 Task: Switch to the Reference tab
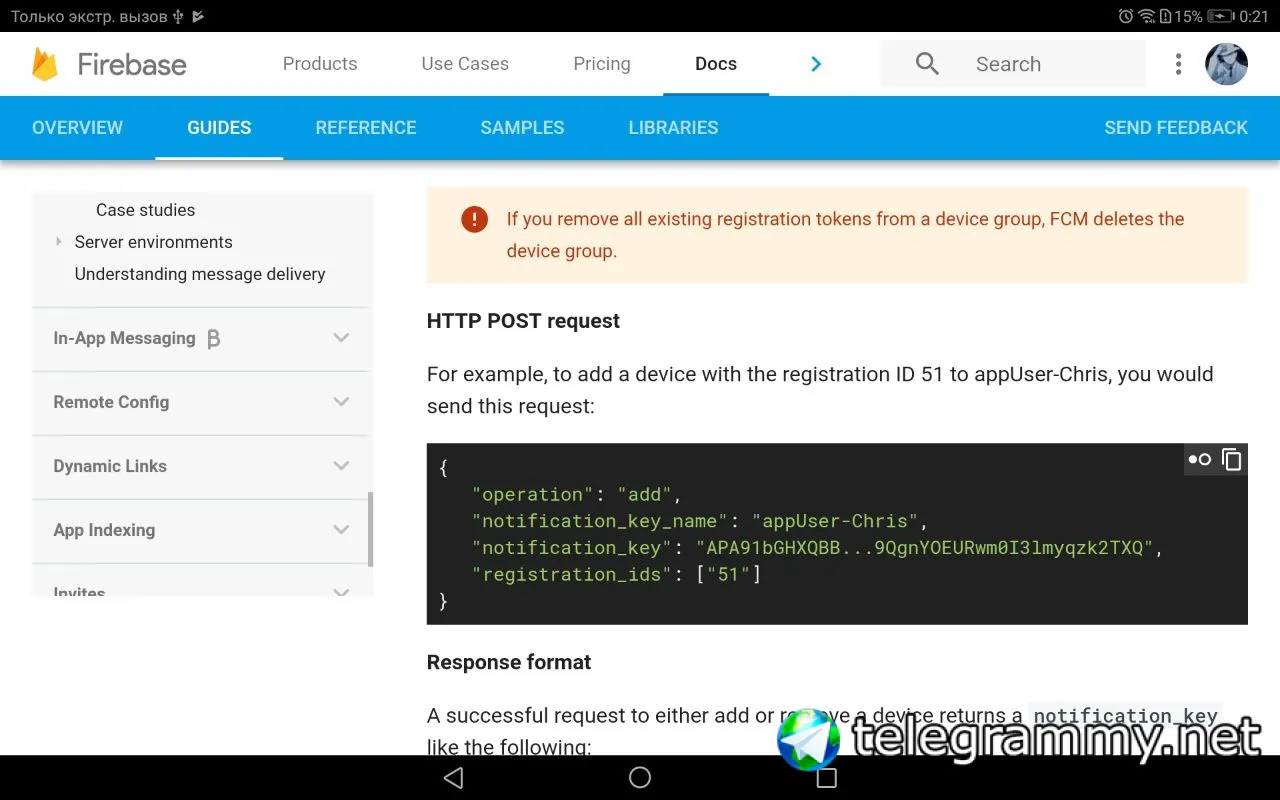[x=366, y=128]
